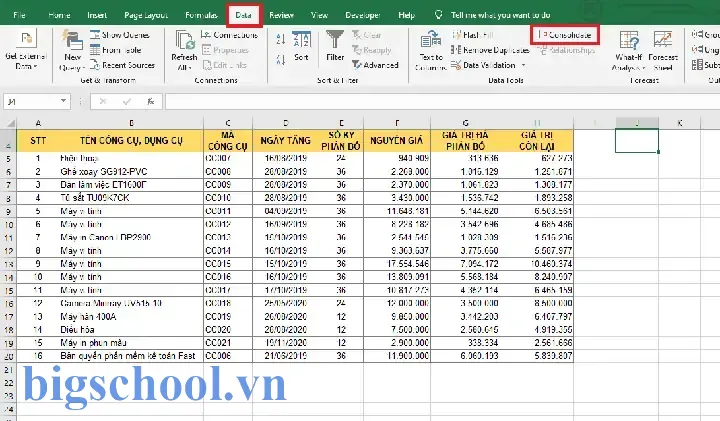Open the View tab

(x=319, y=15)
